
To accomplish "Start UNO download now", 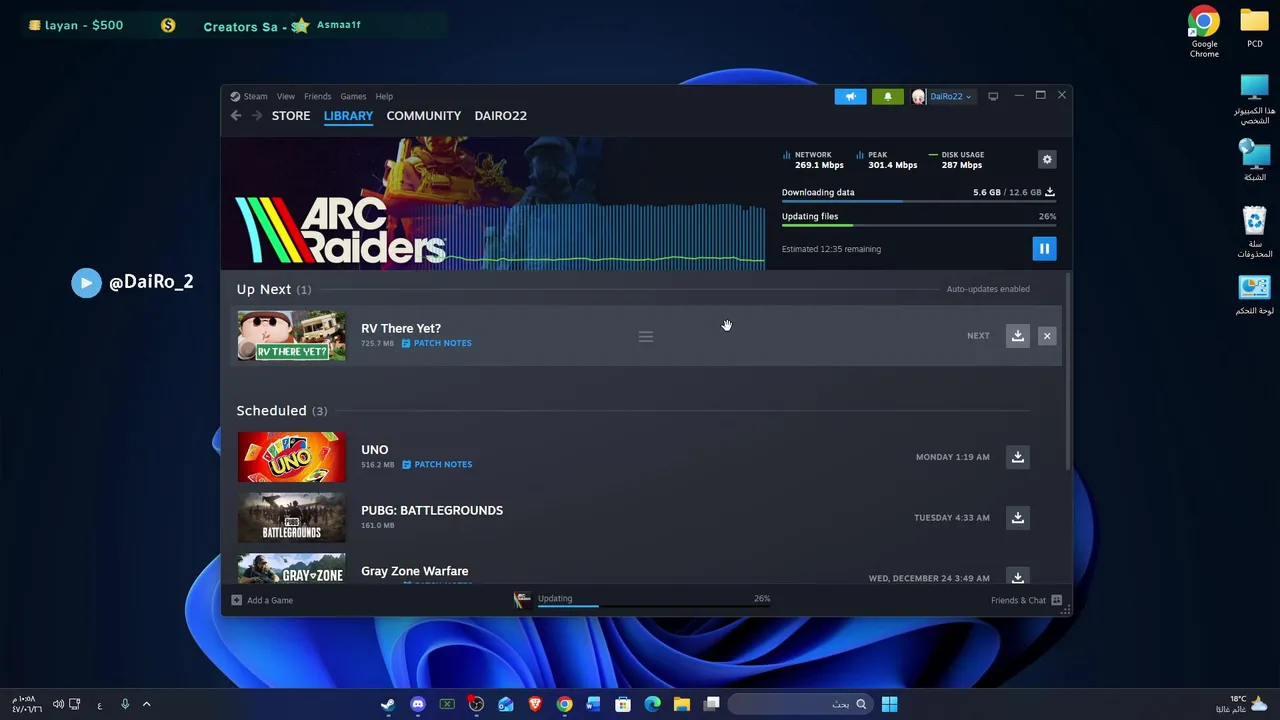I will tap(1017, 457).
